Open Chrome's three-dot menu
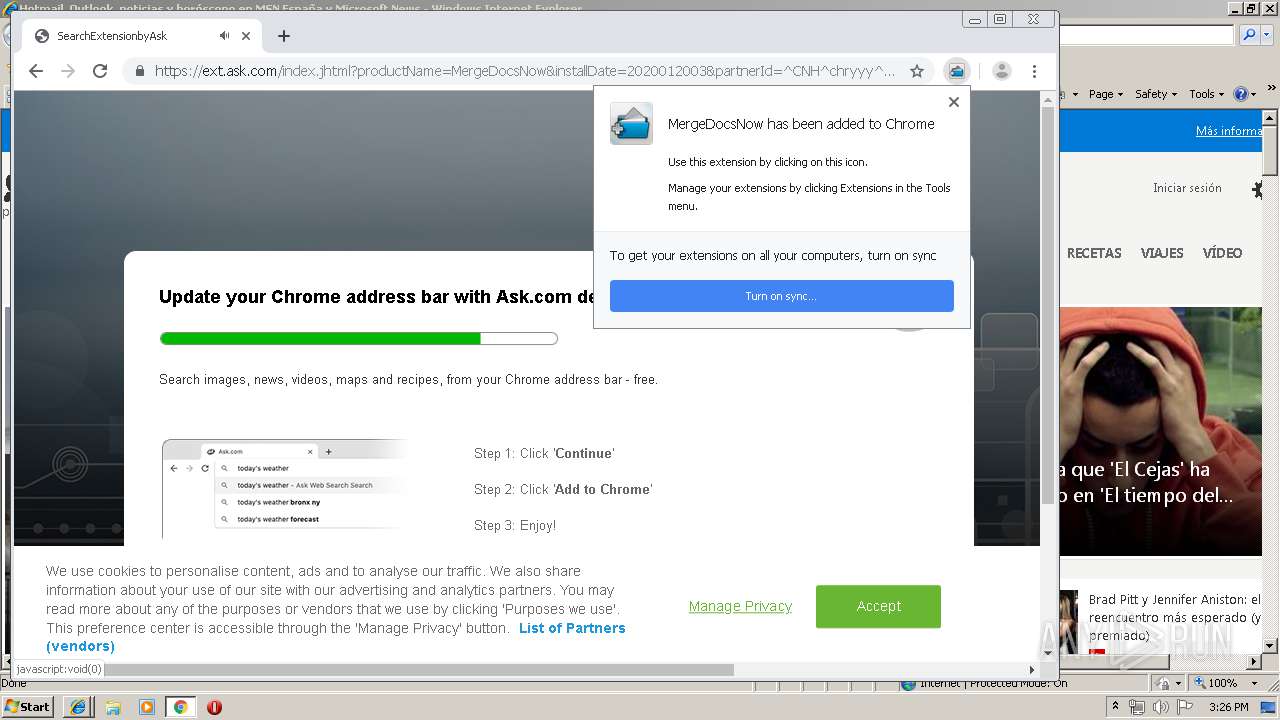Screen dimensions: 1280x720 click(x=1034, y=71)
